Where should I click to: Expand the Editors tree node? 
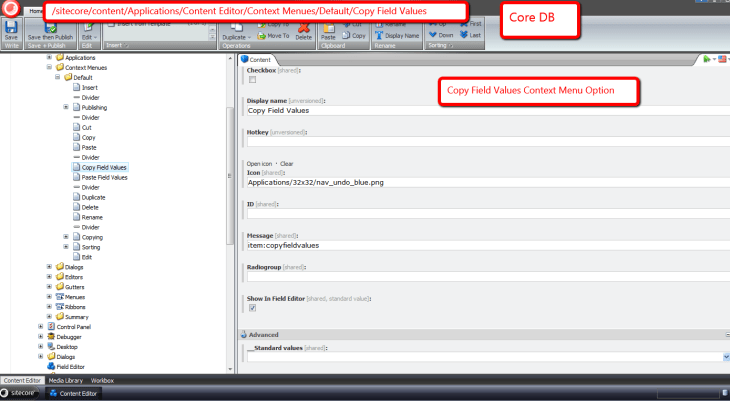tap(49, 277)
